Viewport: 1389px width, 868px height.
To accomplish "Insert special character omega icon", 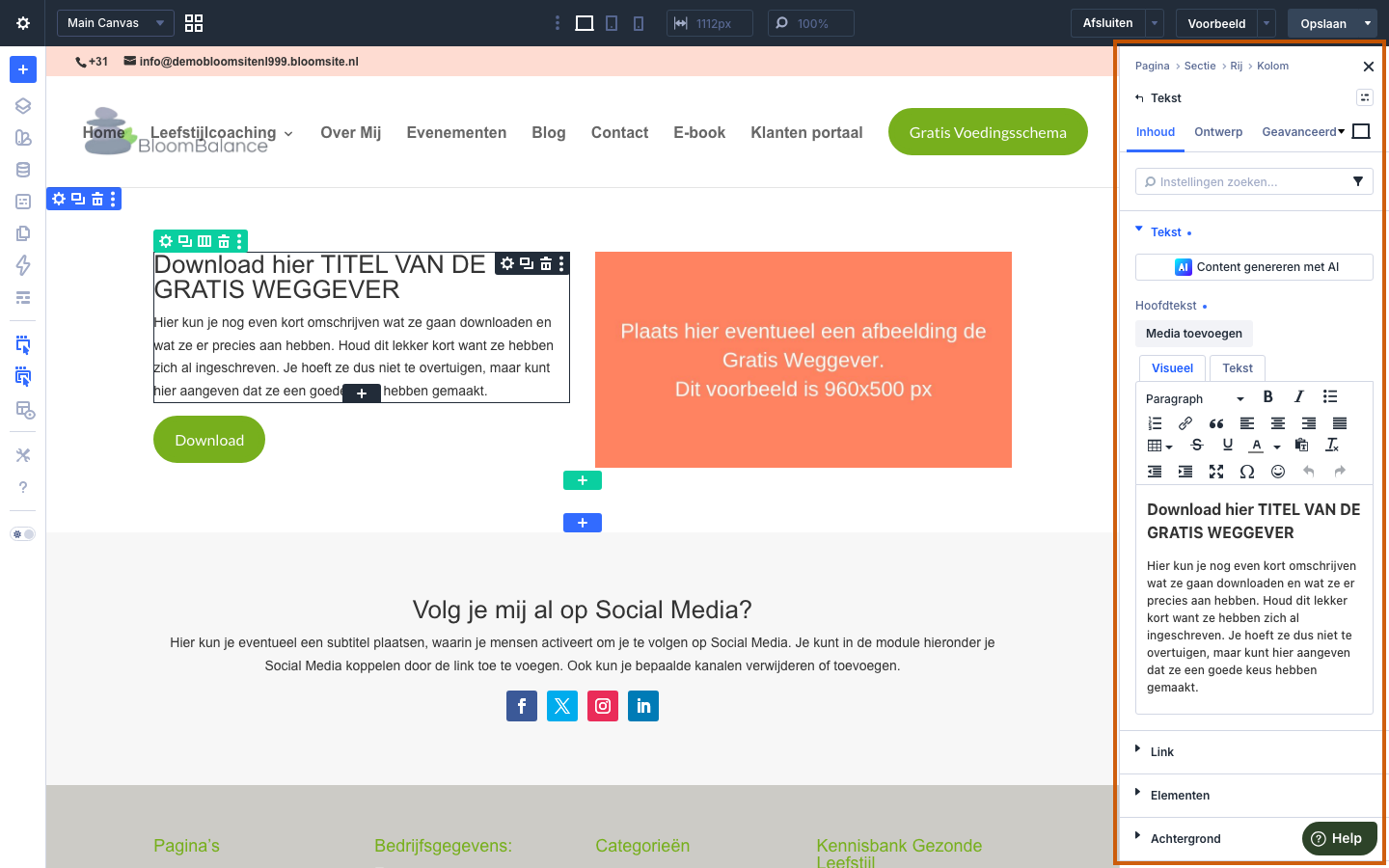I will click(1247, 472).
